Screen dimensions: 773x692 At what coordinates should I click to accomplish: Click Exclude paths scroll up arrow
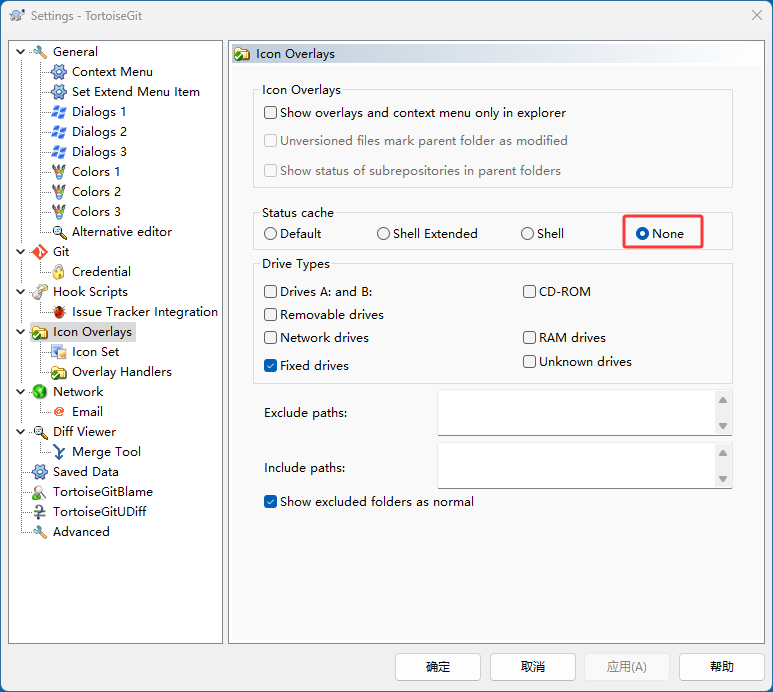point(723,400)
